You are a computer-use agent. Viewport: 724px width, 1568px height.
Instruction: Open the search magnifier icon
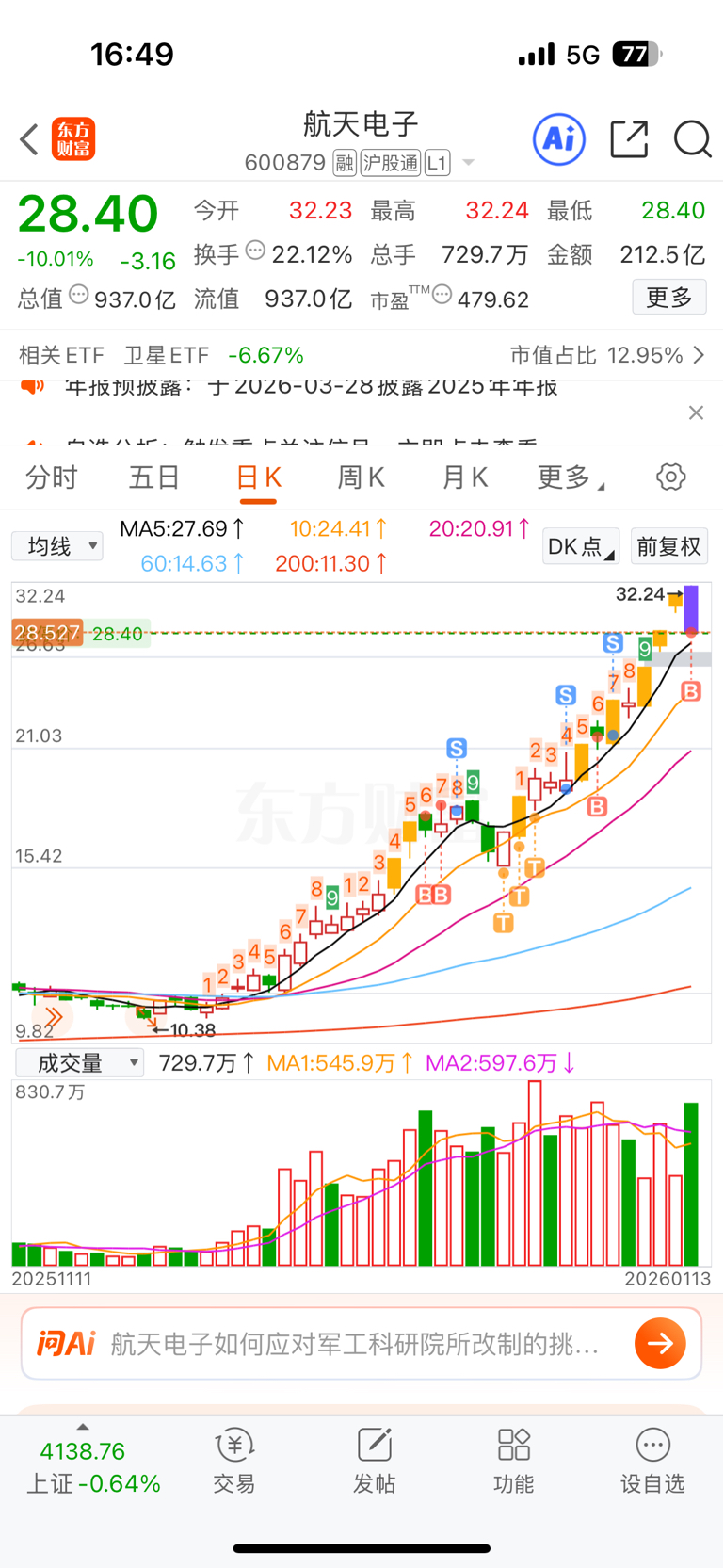692,139
